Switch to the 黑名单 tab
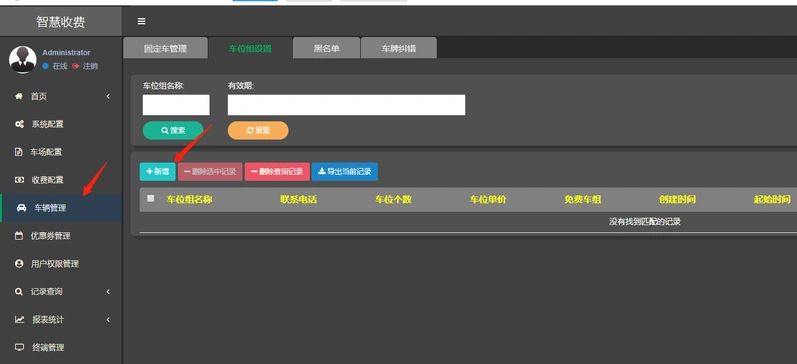Image resolution: width=797 pixels, height=364 pixels. coord(326,48)
